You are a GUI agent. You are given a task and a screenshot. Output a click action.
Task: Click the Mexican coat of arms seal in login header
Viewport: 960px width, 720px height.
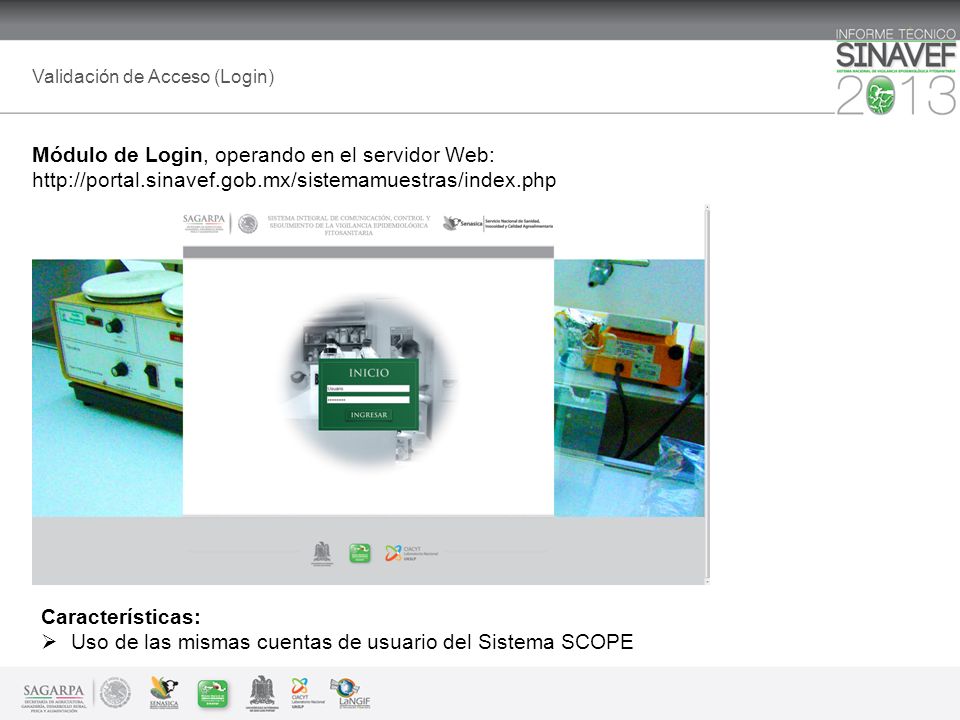248,224
